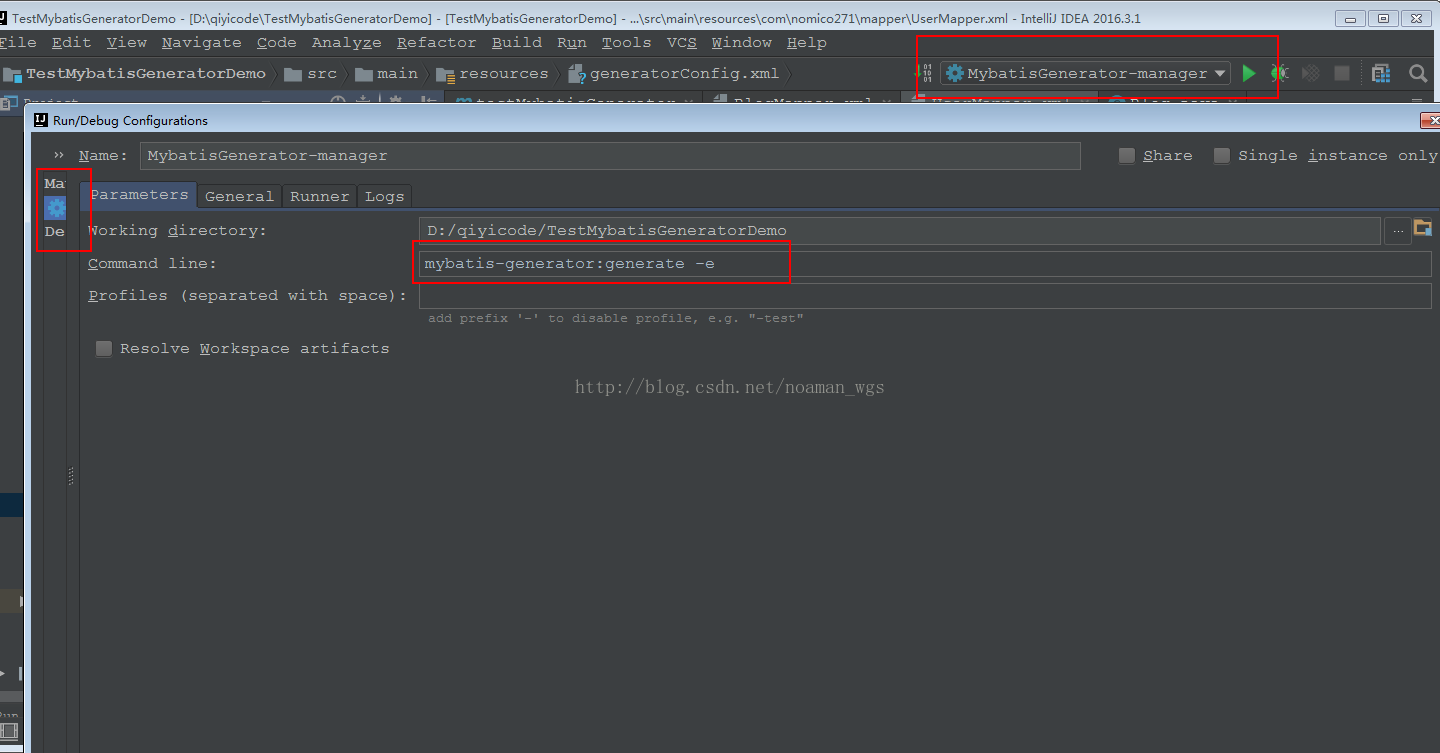Image resolution: width=1440 pixels, height=753 pixels.
Task: Open the run configuration dropdown MybatisGenerator-manager
Action: [x=1085, y=73]
